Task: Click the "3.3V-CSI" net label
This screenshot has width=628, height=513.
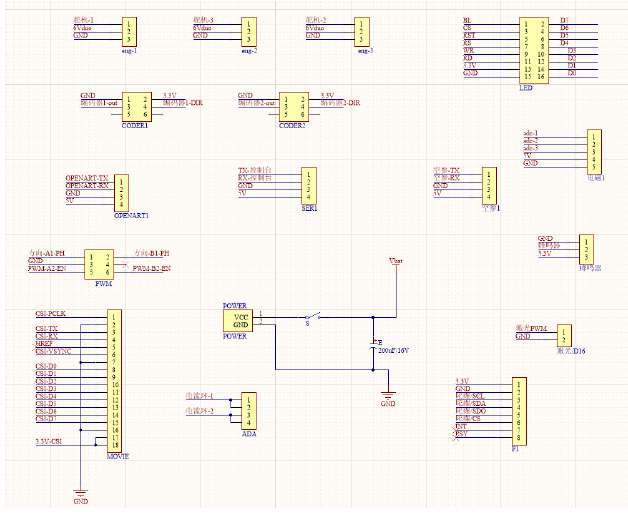Action: tap(48, 441)
